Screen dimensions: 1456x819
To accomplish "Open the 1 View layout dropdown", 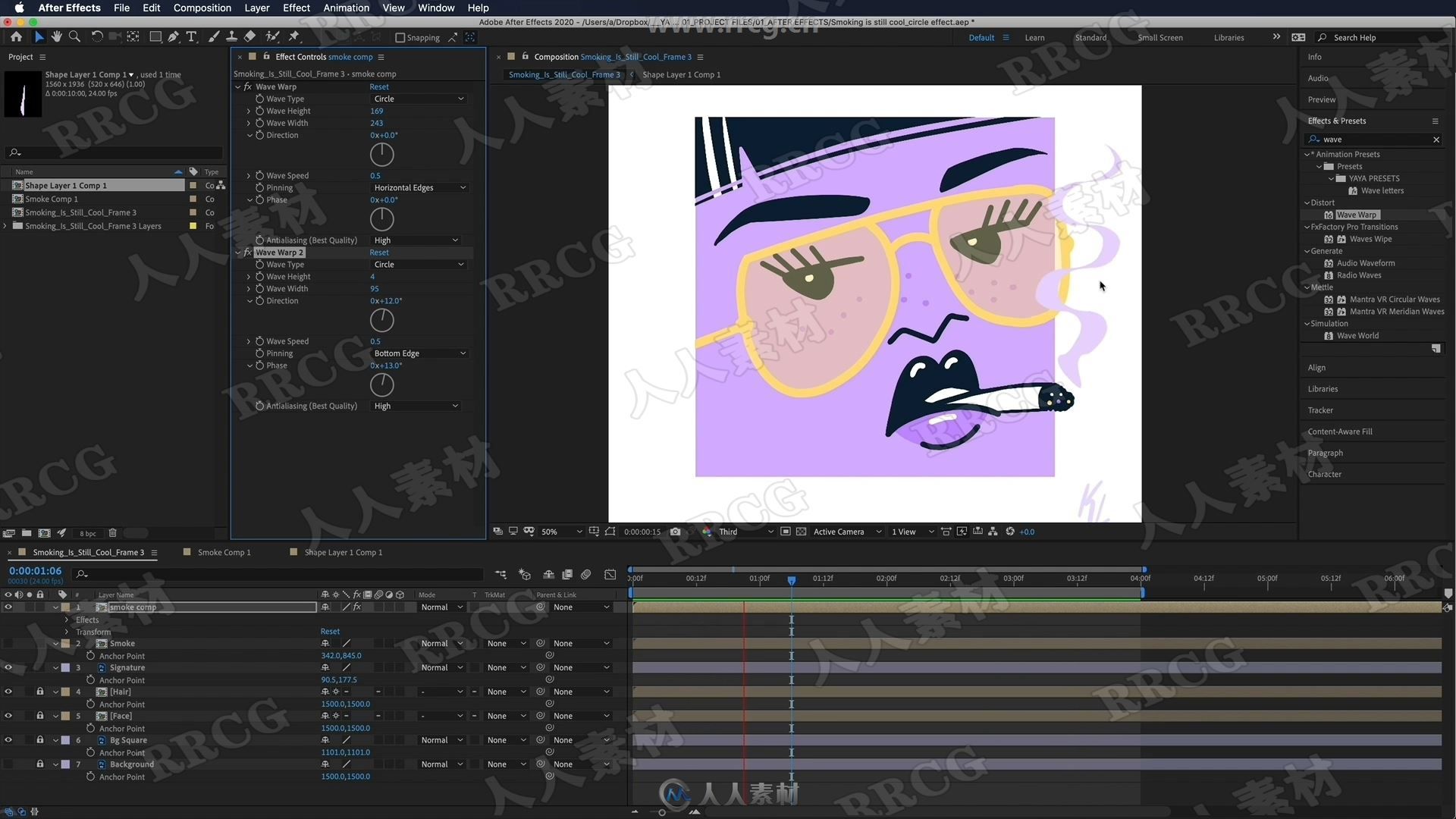I will tap(912, 532).
